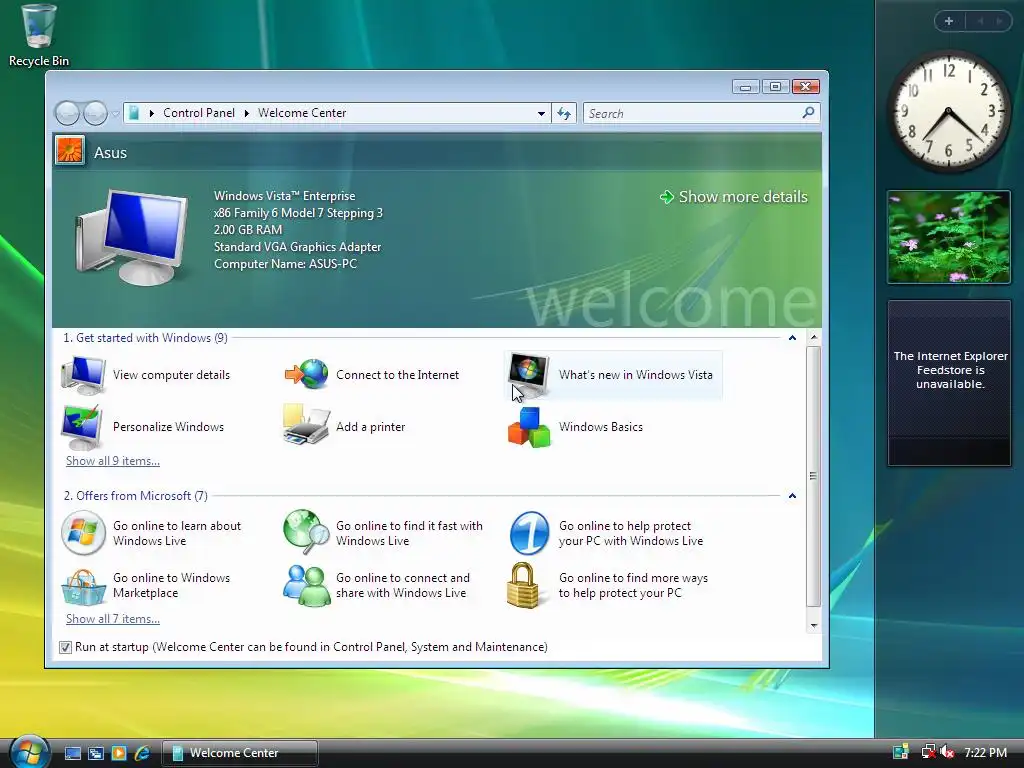
Task: Click the connect and share people icon
Action: point(306,585)
